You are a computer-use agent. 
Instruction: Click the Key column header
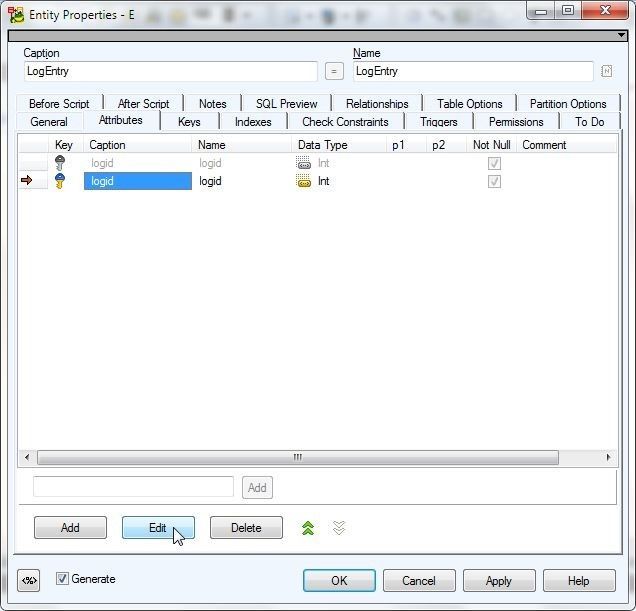pyautogui.click(x=65, y=145)
